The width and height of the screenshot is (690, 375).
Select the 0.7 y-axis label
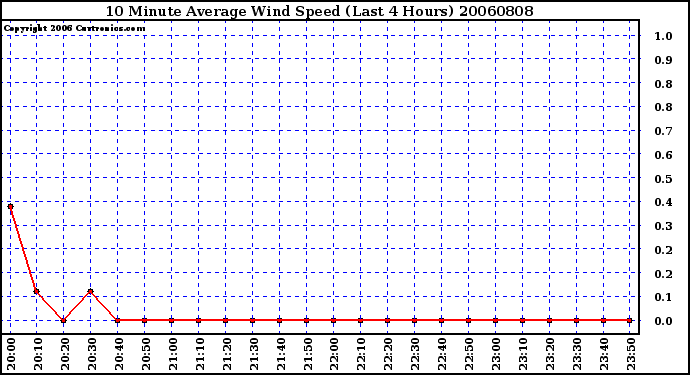664,131
